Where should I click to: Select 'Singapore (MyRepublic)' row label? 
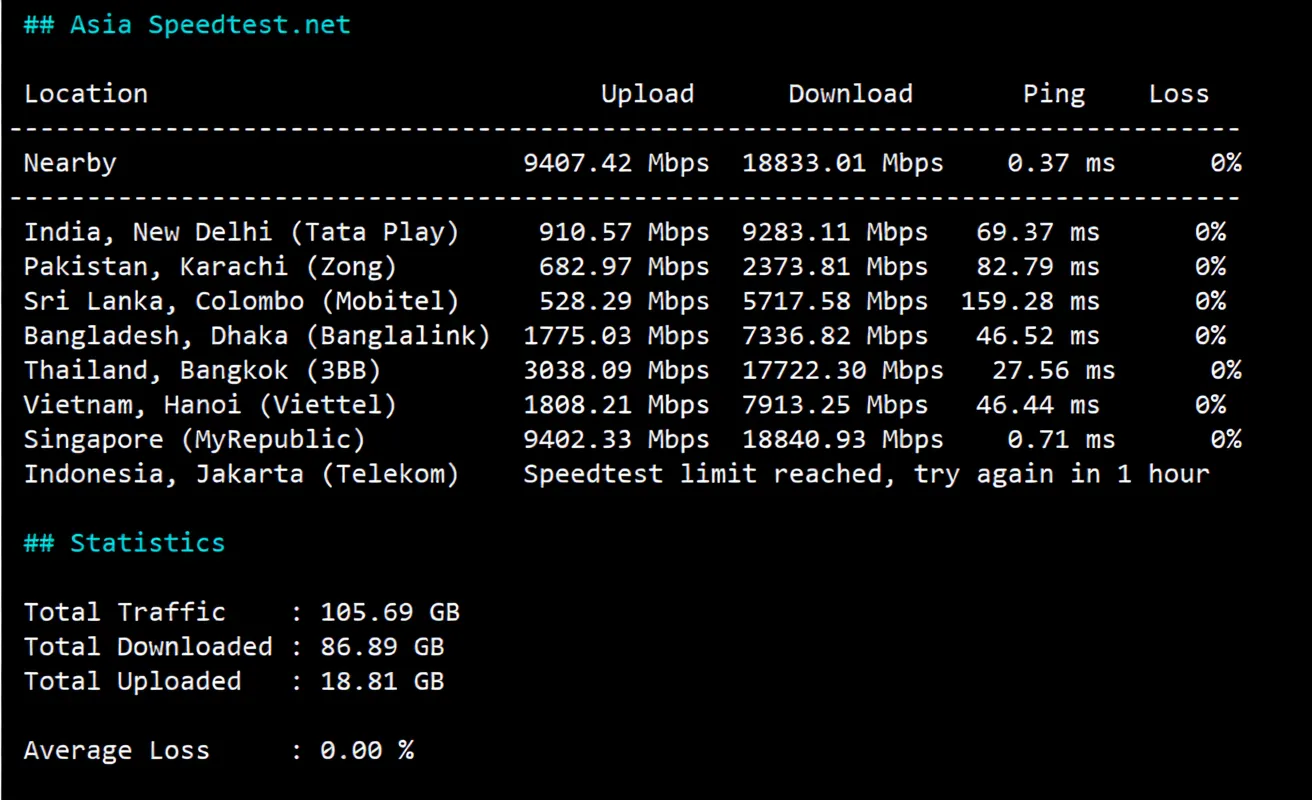[195, 440]
